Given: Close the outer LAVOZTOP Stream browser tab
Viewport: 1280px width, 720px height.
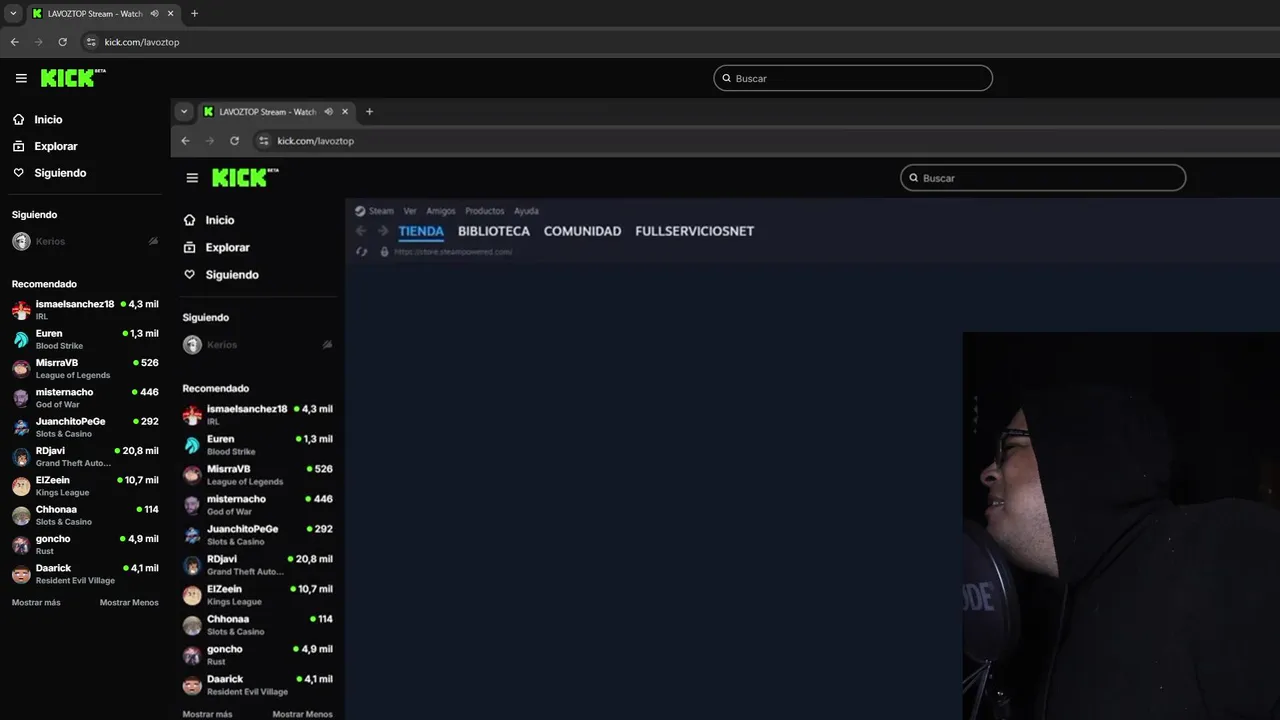Looking at the screenshot, I should [x=171, y=14].
